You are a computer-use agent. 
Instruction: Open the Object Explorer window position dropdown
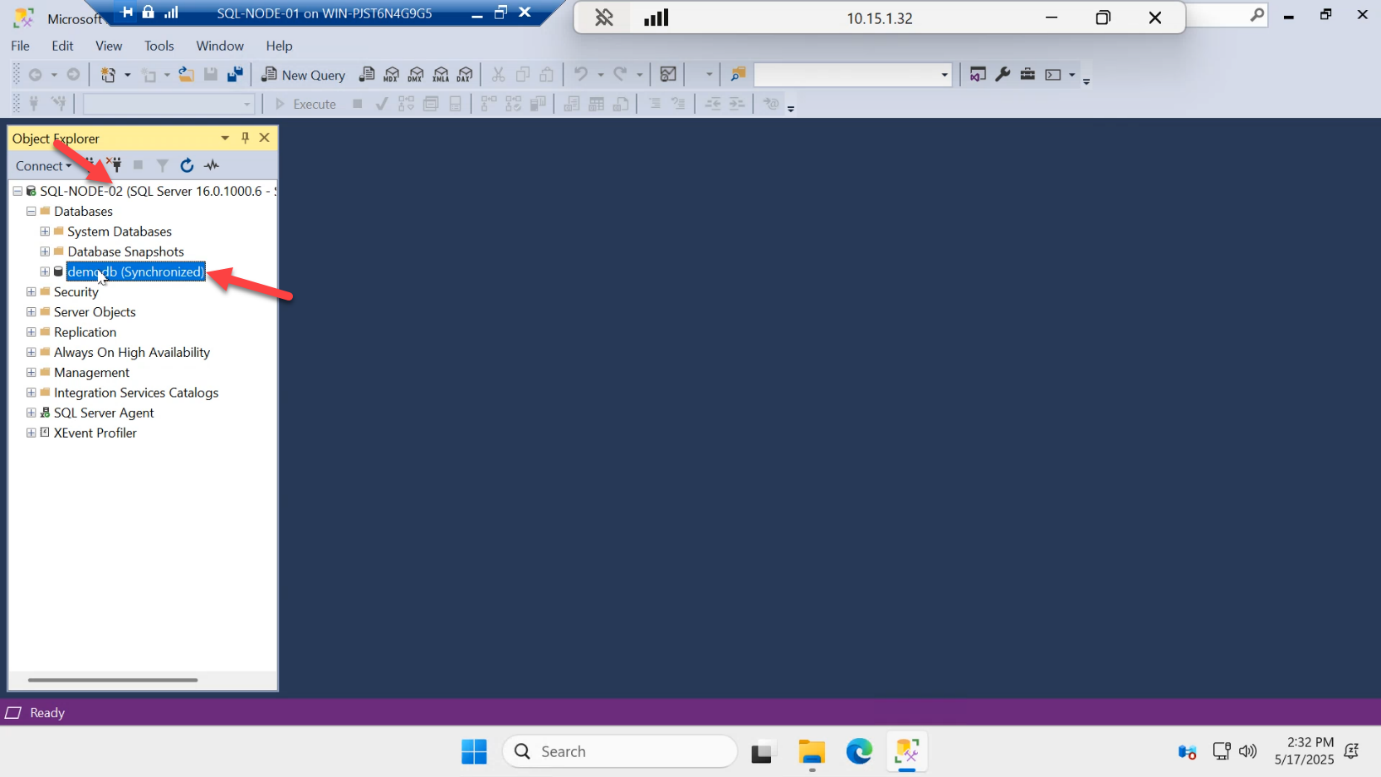click(225, 138)
